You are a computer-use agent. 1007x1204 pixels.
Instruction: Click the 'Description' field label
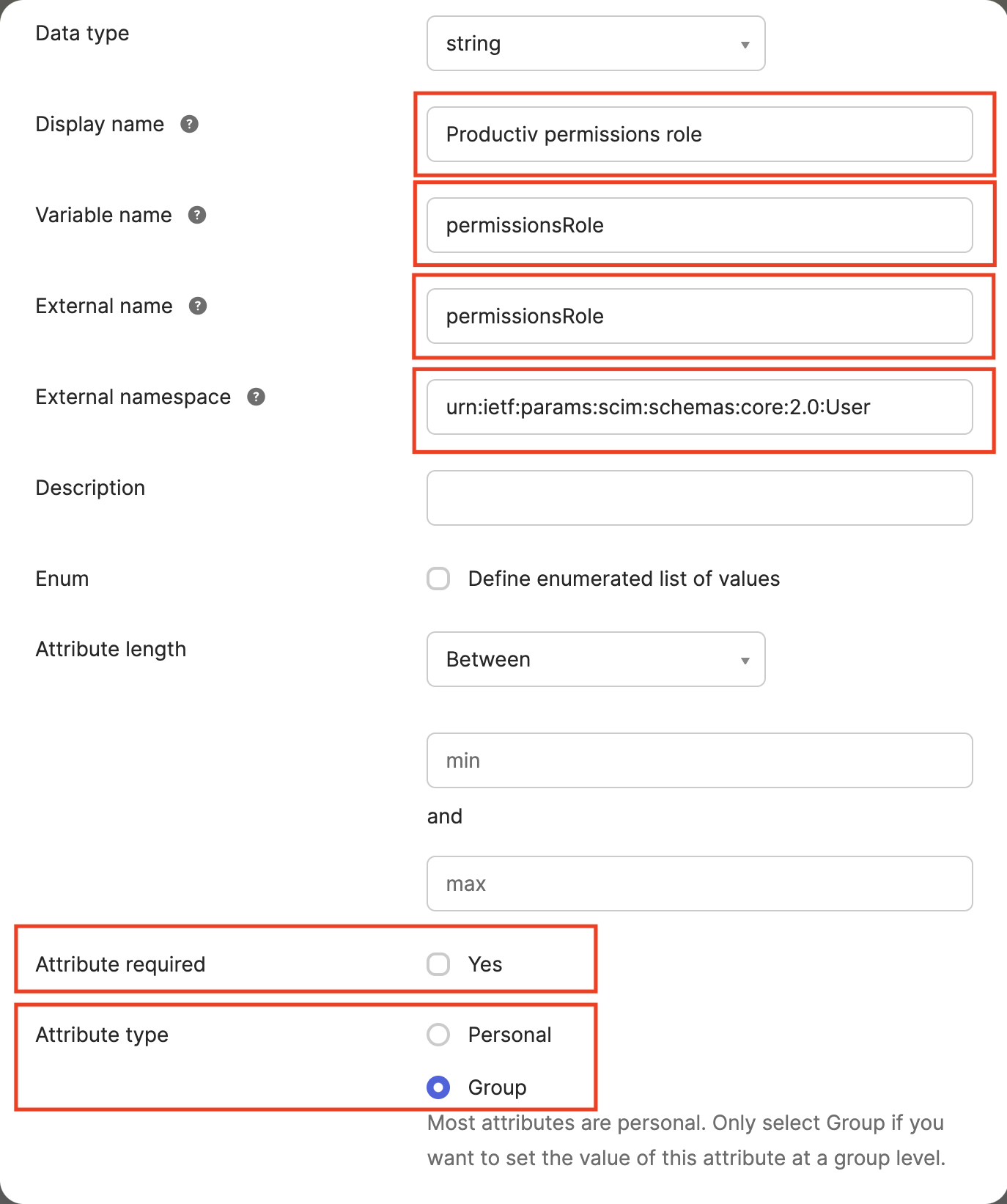[90, 488]
